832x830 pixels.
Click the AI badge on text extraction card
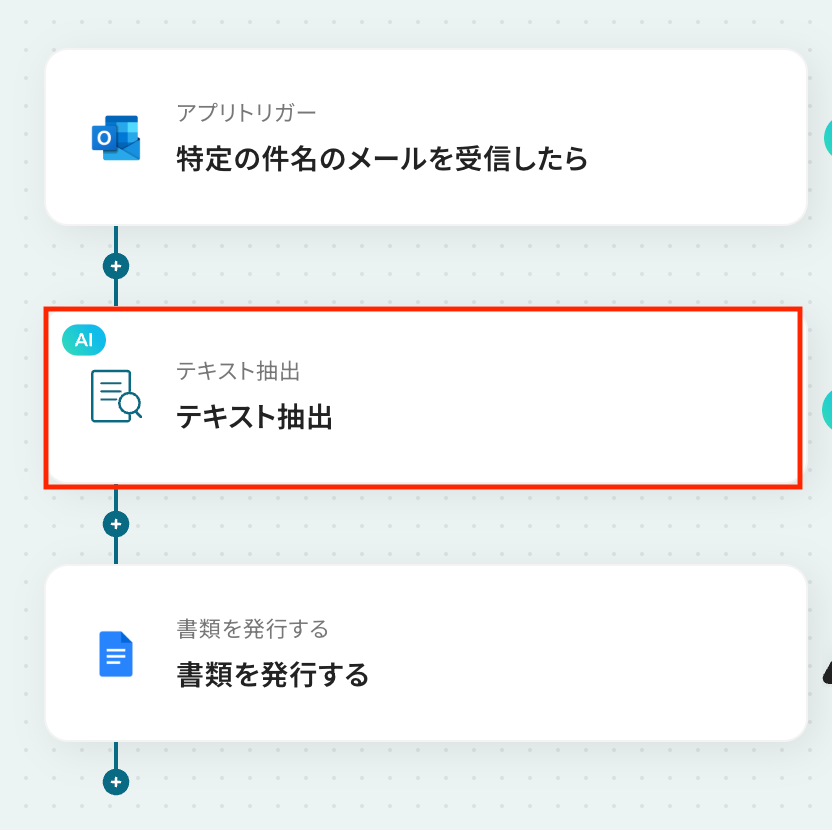(x=84, y=340)
